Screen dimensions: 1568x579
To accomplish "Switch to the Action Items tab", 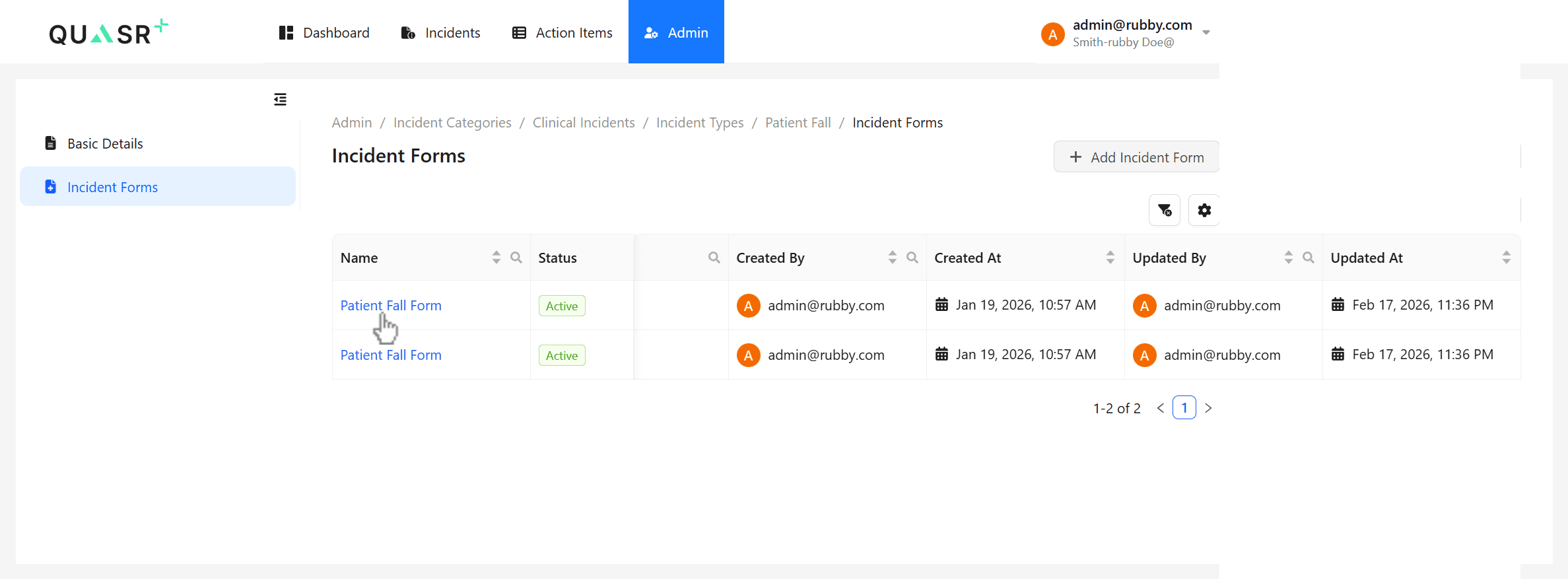I will click(x=562, y=32).
